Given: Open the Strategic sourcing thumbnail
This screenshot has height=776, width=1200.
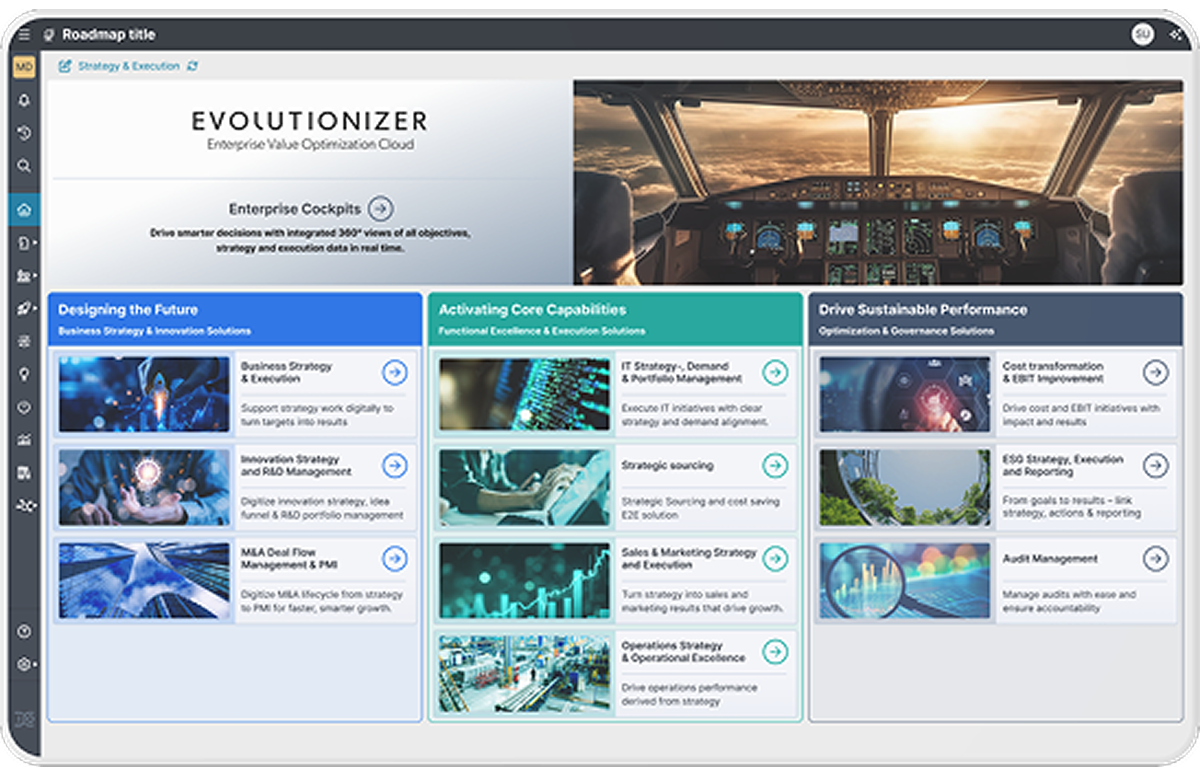Looking at the screenshot, I should (x=525, y=487).
